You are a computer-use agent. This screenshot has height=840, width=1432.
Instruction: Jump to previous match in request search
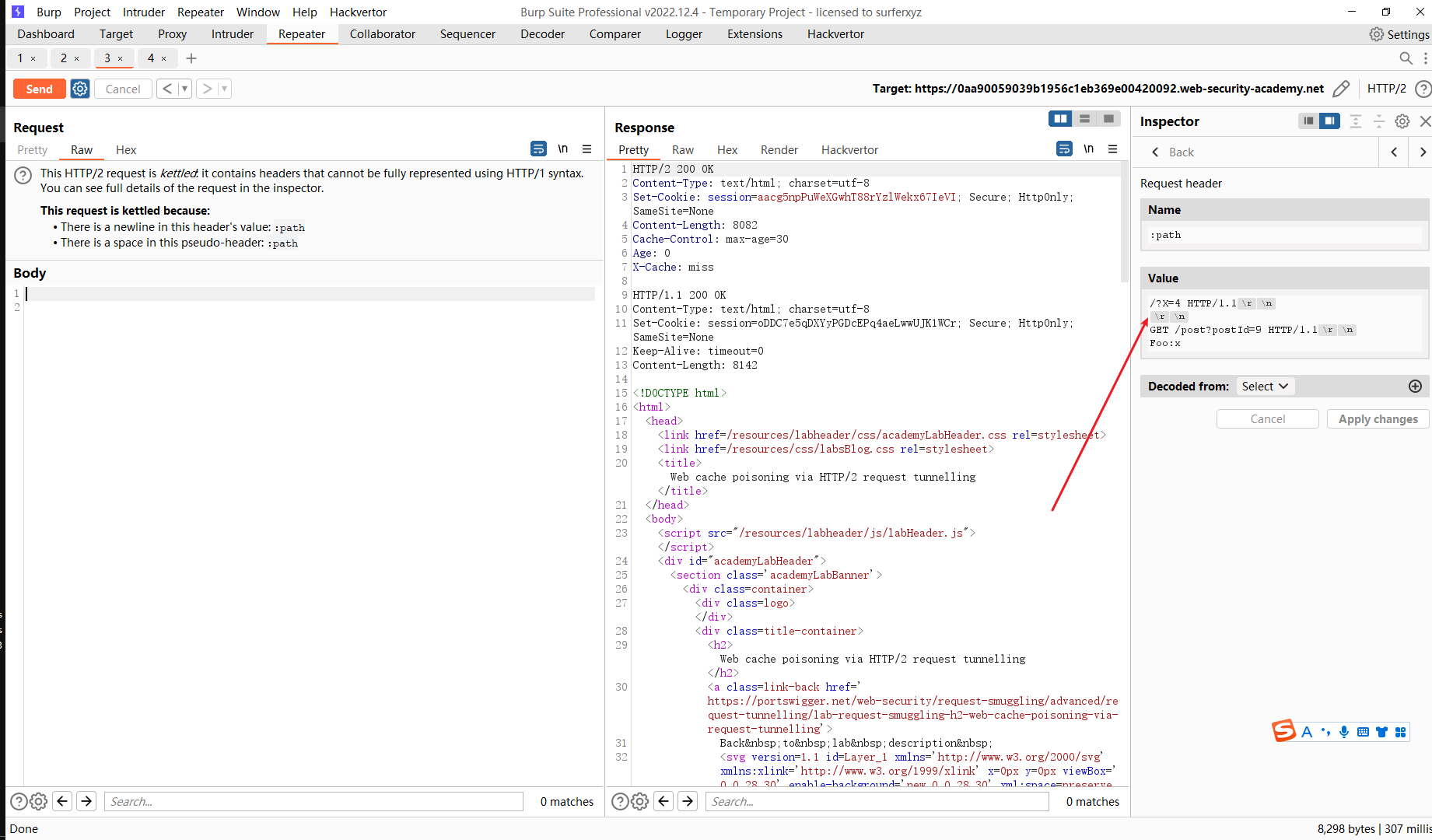[x=63, y=801]
